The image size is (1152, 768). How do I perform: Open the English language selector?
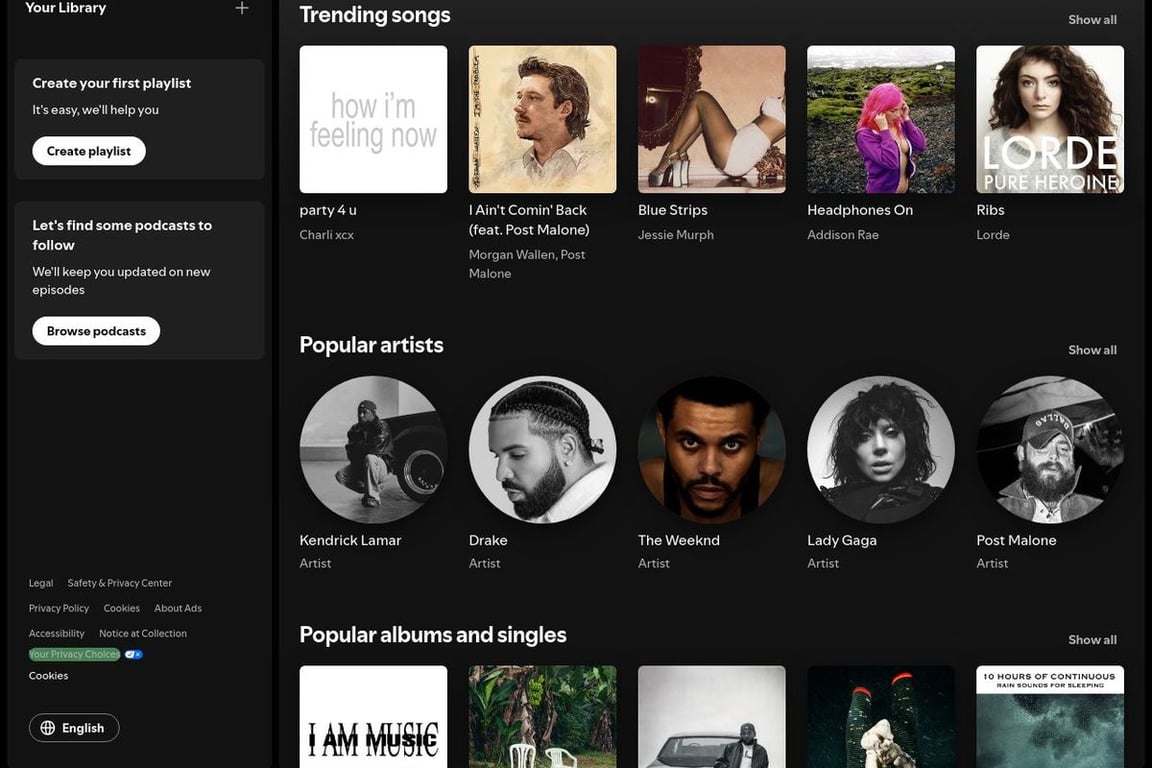pos(74,728)
